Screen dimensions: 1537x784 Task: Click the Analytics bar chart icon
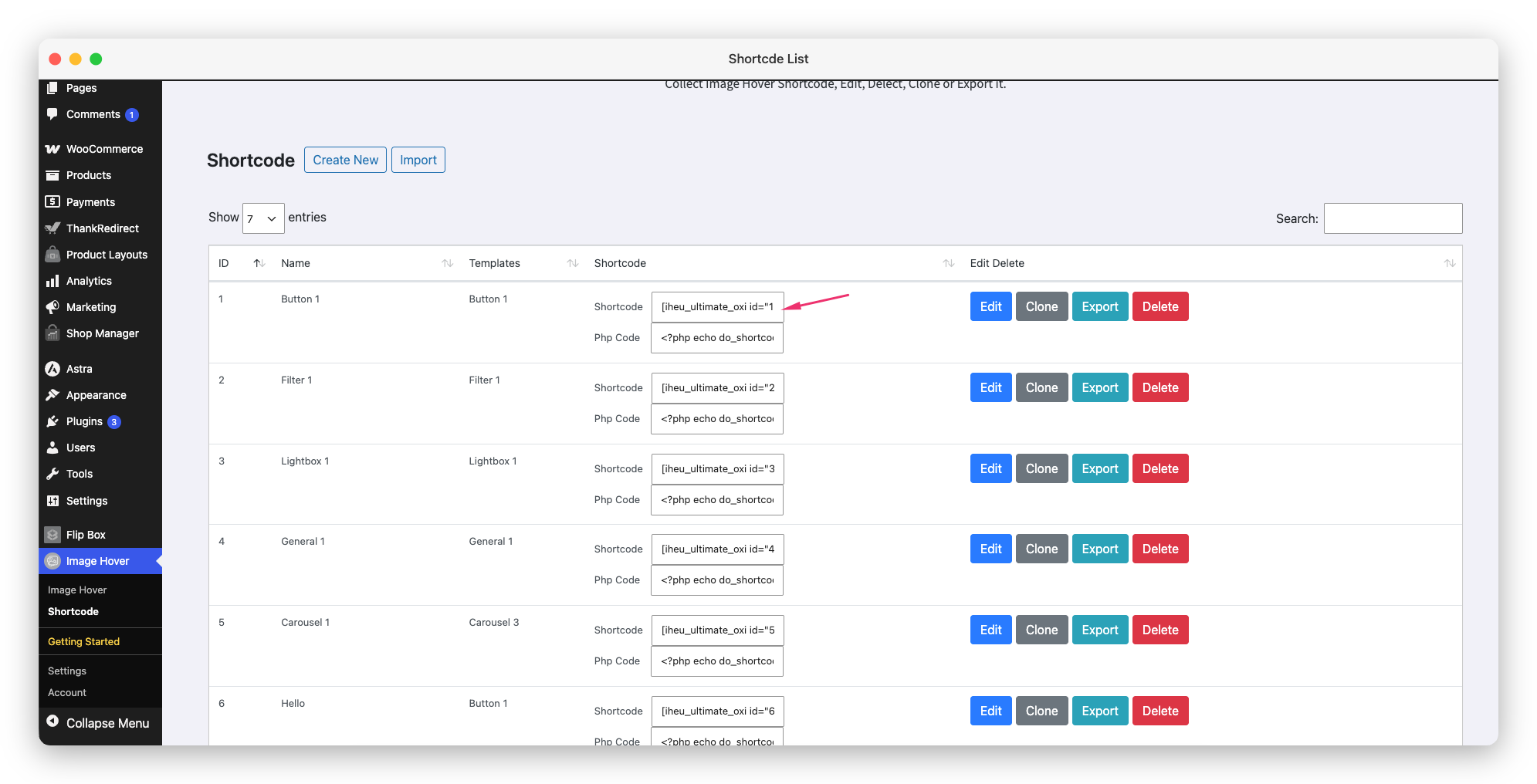(52, 281)
